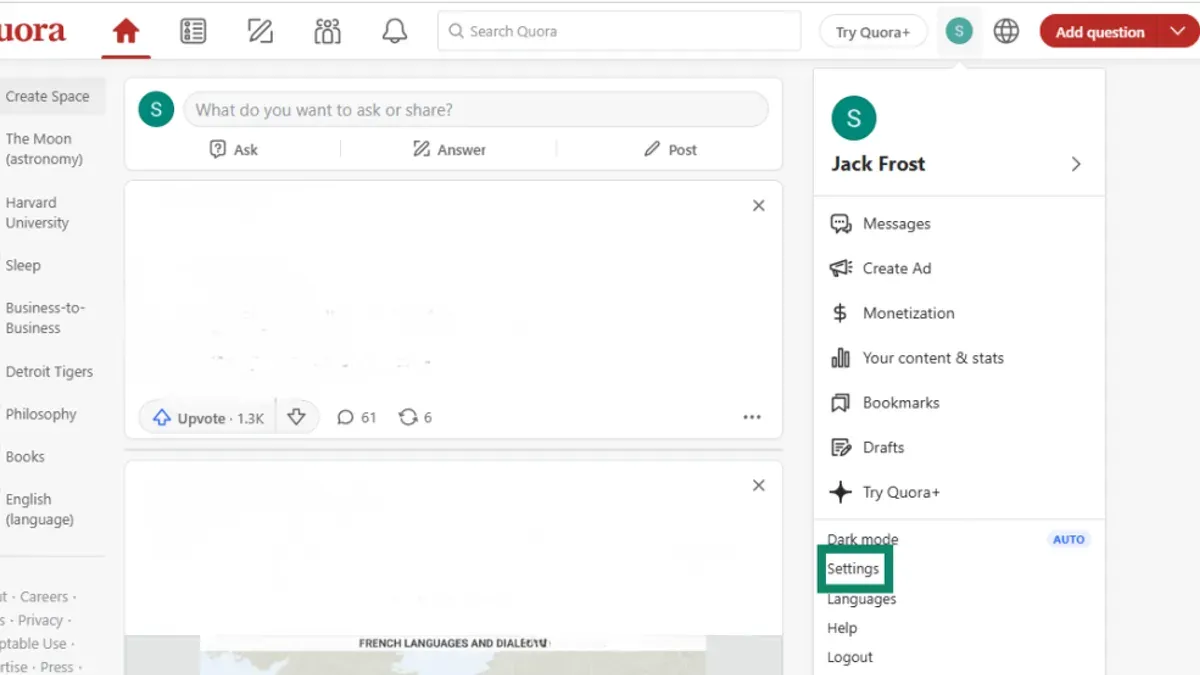Viewport: 1200px width, 675px height.
Task: Click Create Space in sidebar
Action: (50, 96)
